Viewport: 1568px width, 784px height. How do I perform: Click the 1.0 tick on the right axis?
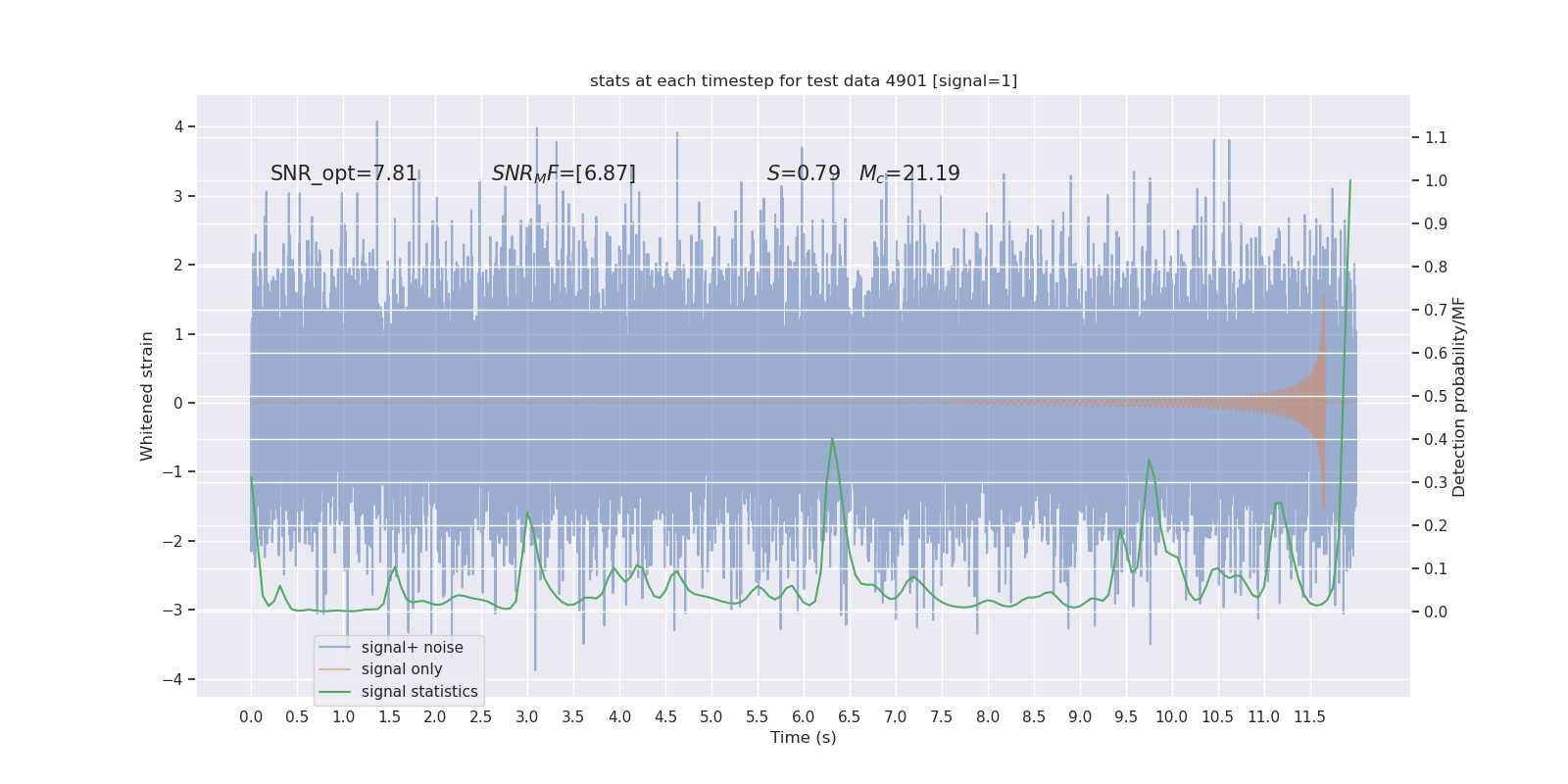click(1436, 180)
